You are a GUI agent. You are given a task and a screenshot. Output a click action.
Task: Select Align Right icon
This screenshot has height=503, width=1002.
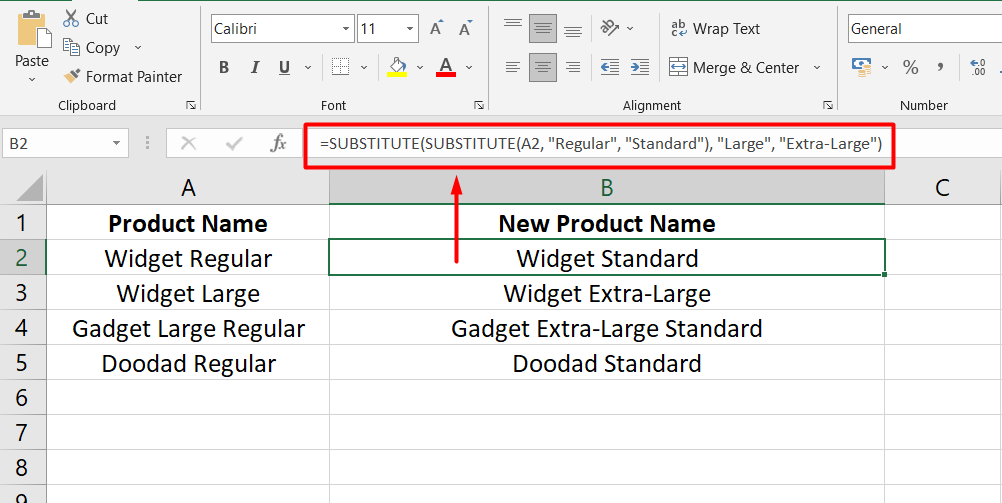[x=573, y=67]
